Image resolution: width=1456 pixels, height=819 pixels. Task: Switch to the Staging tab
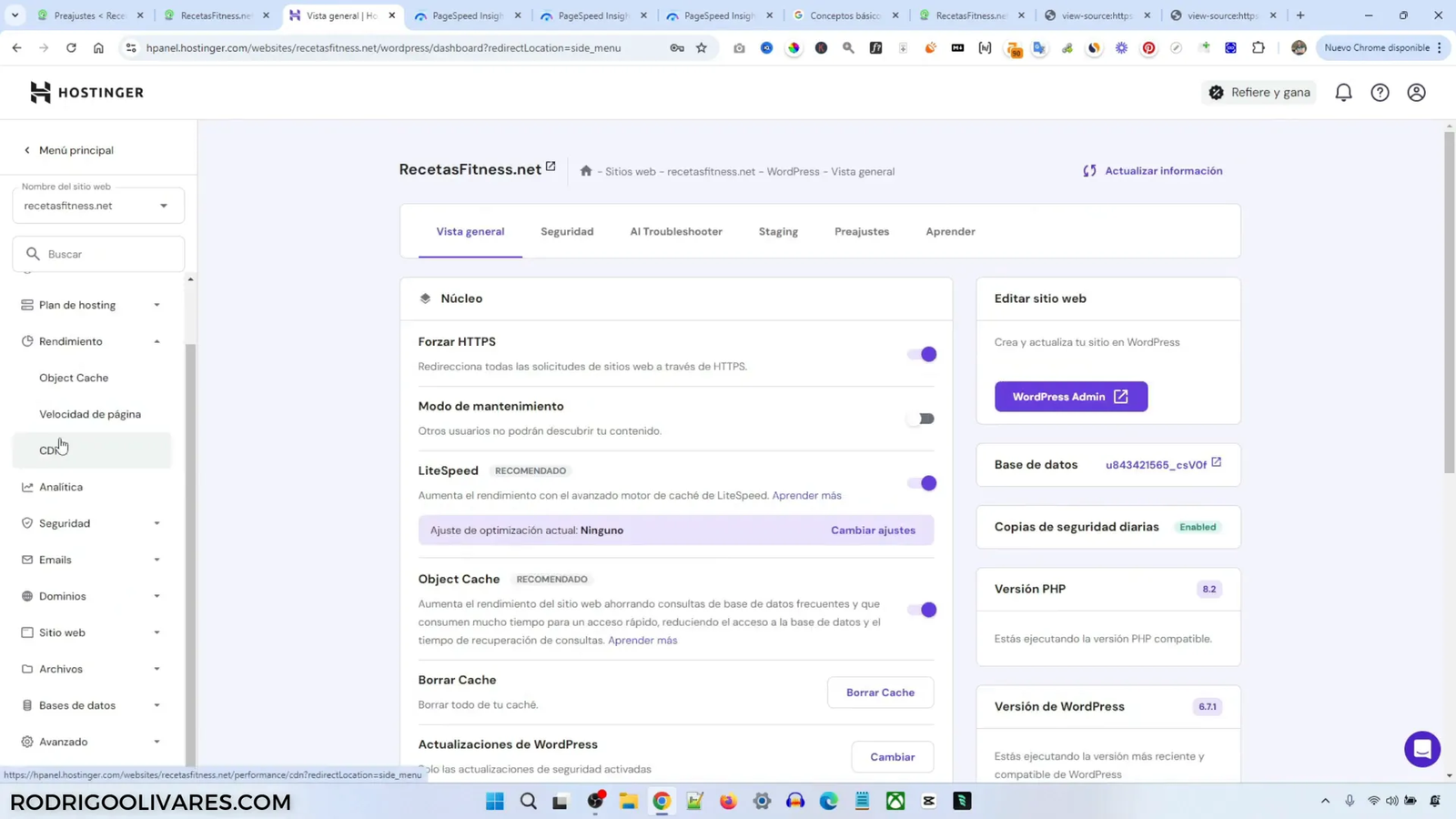(x=777, y=231)
